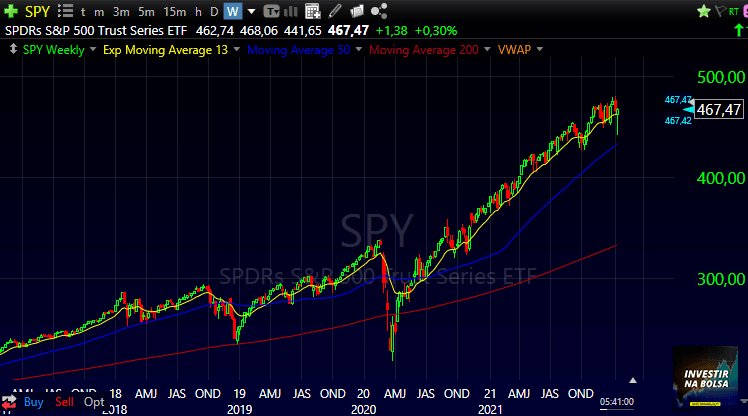The height and width of the screenshot is (416, 748).
Task: Click the 2019 year label on time axis
Action: pyautogui.click(x=239, y=409)
